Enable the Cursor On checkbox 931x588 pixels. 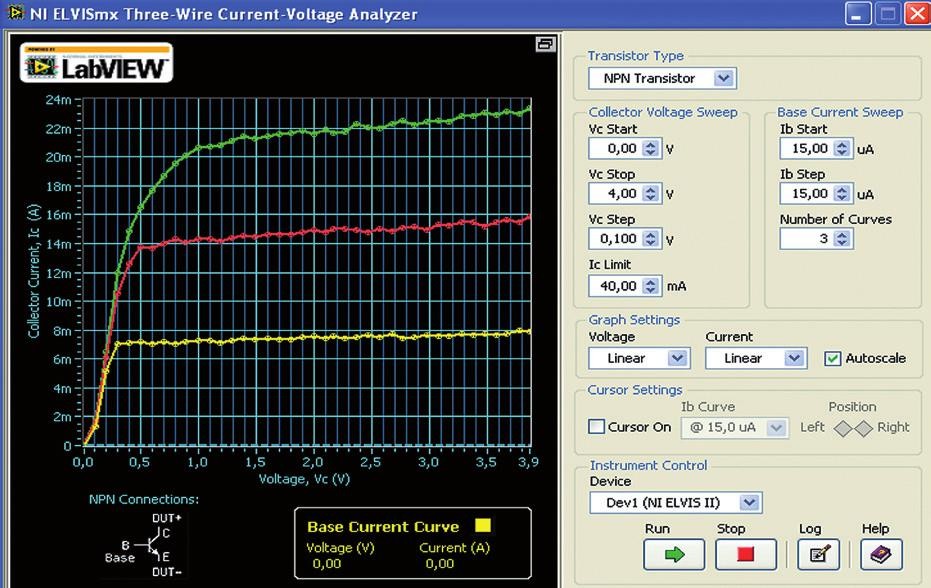coord(596,426)
